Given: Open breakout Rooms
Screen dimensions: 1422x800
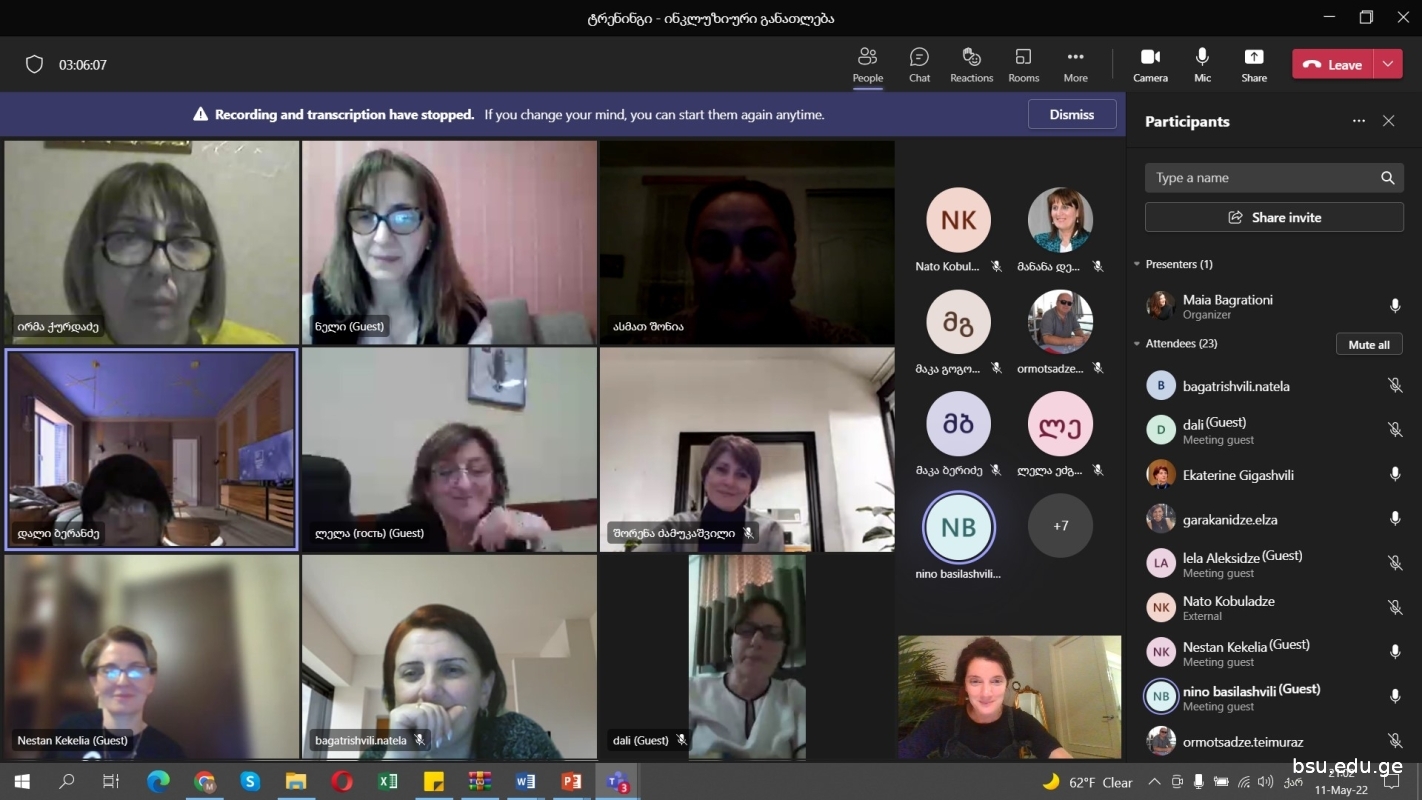Looking at the screenshot, I should coord(1023,65).
